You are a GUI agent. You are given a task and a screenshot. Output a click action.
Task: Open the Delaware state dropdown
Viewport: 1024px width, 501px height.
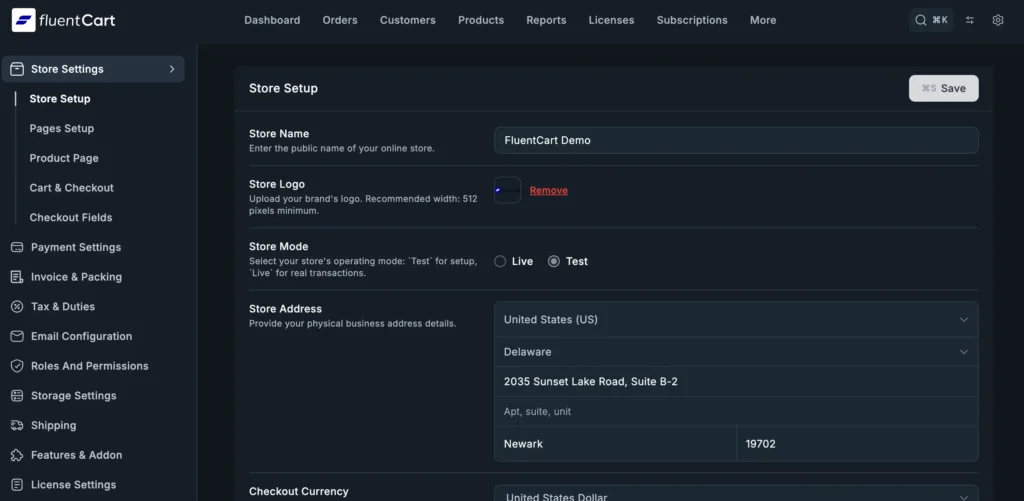pos(735,352)
